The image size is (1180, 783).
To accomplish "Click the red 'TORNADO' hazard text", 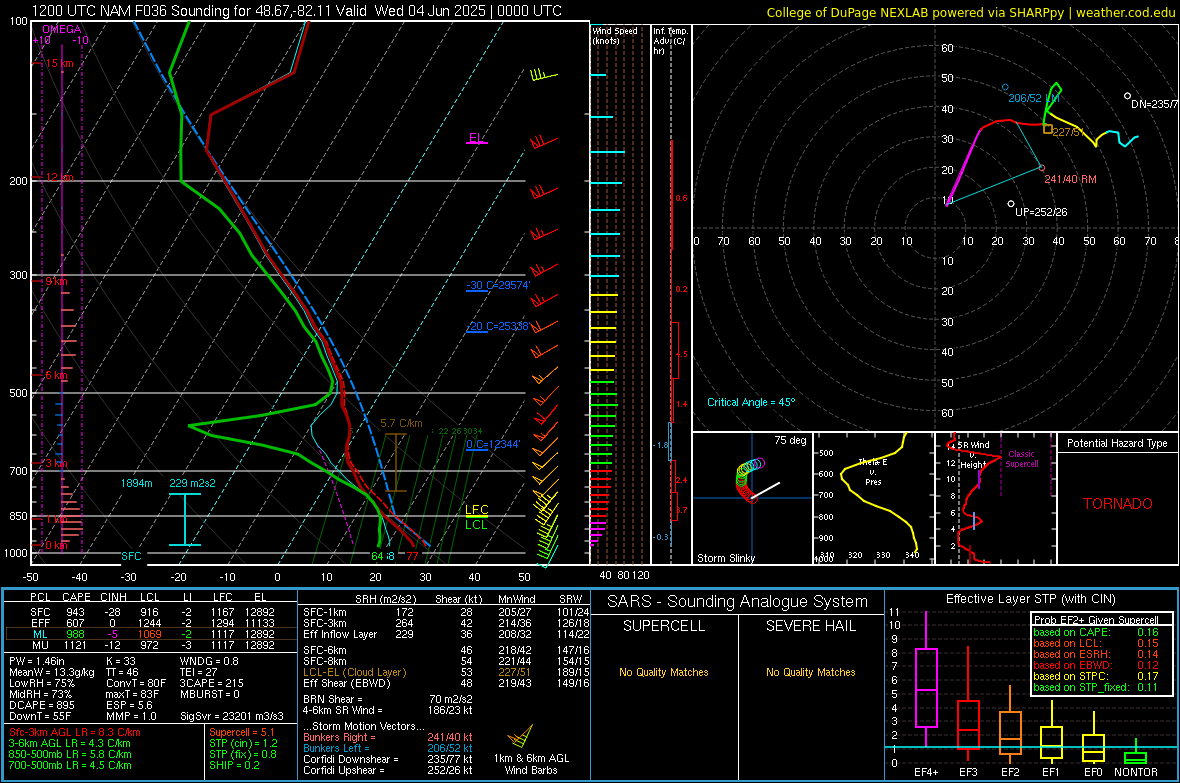I will 1118,504.
